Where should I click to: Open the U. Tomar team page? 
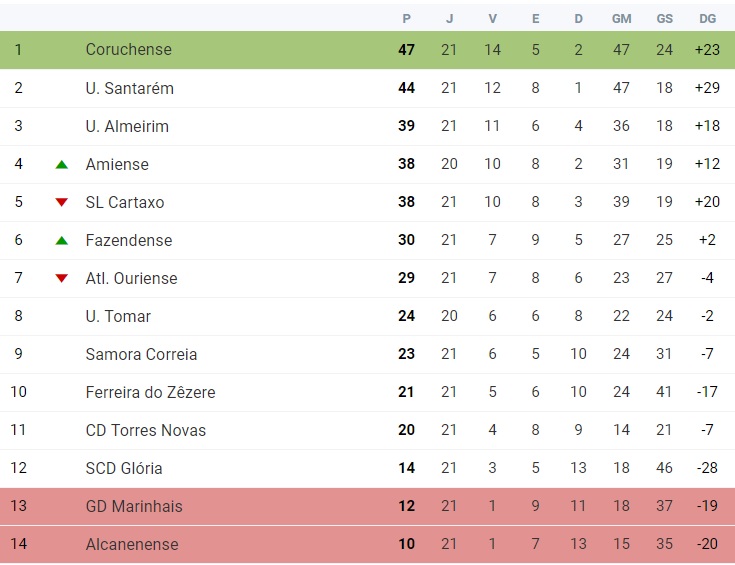[118, 316]
